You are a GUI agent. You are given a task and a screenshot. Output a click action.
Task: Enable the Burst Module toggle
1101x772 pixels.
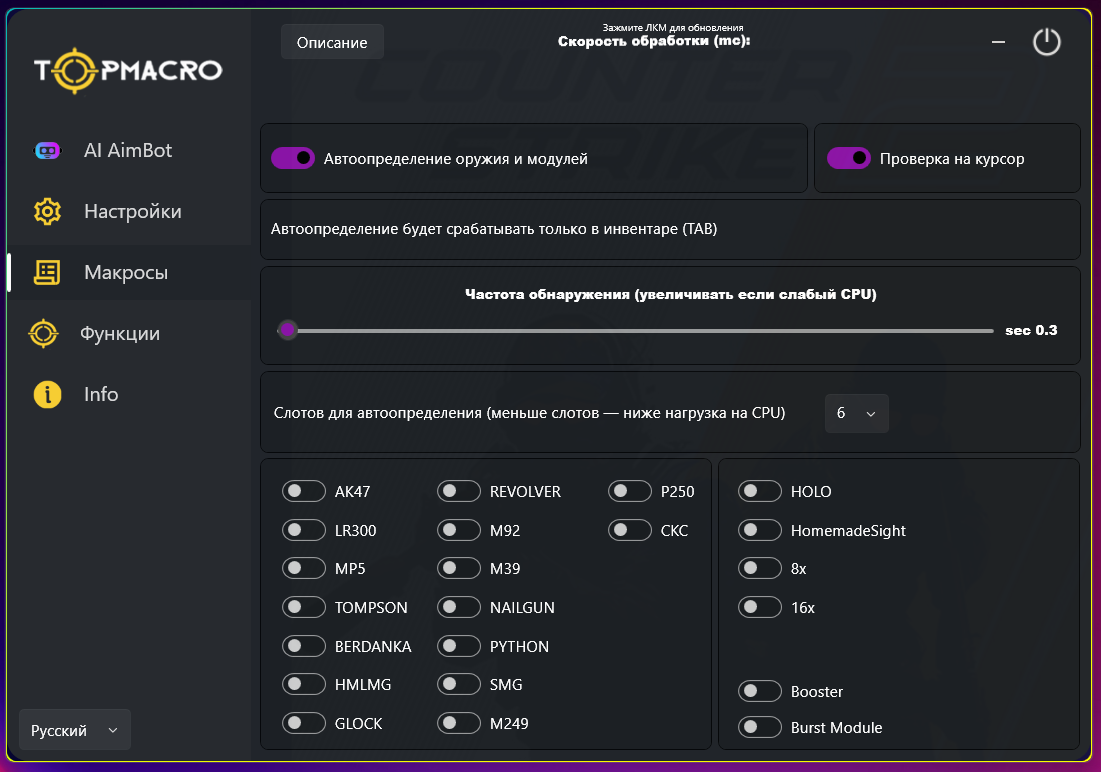point(759,727)
